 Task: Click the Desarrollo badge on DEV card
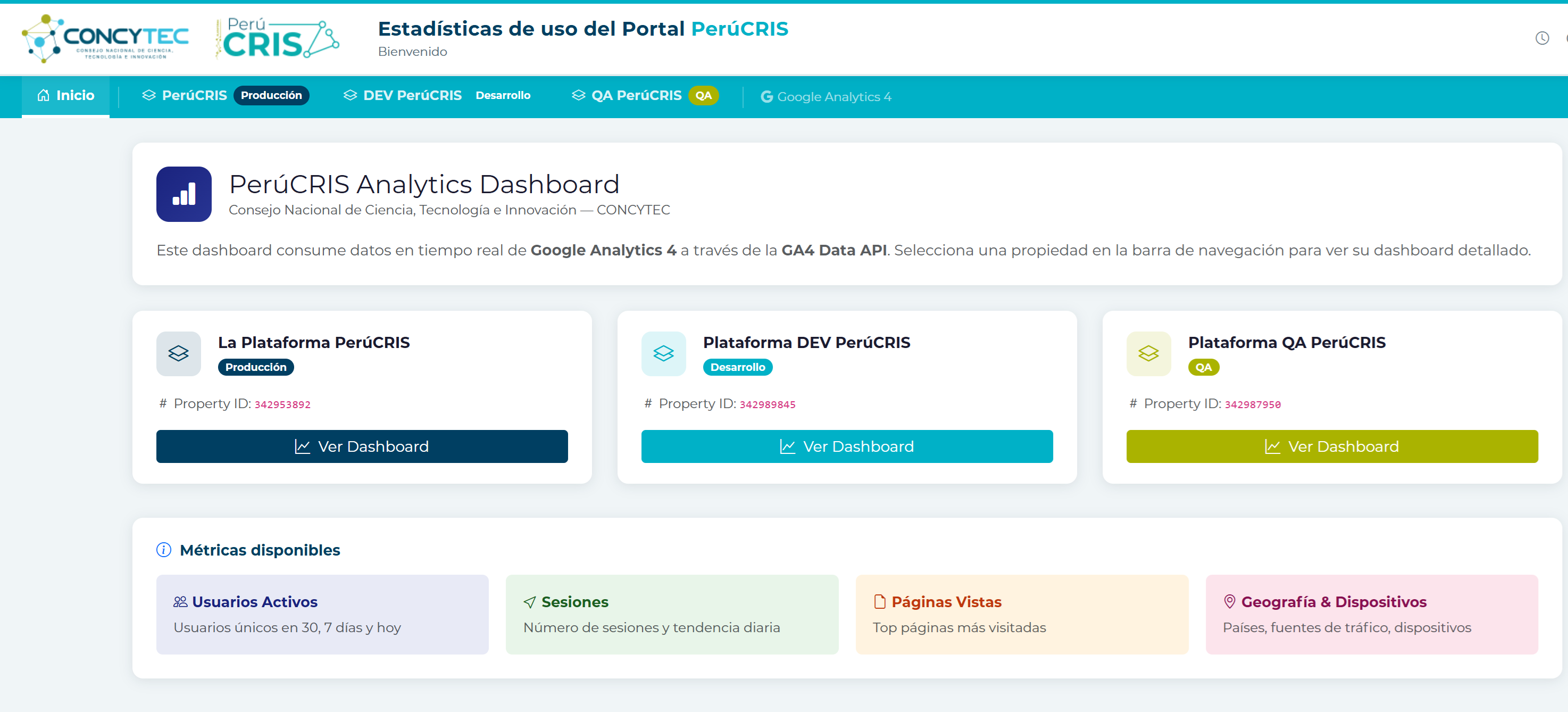click(738, 367)
